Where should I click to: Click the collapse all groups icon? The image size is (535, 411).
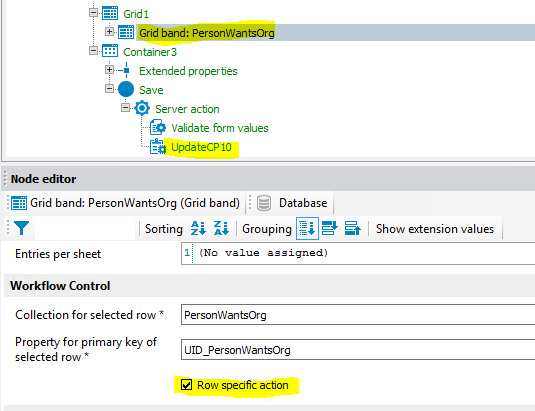(x=352, y=228)
